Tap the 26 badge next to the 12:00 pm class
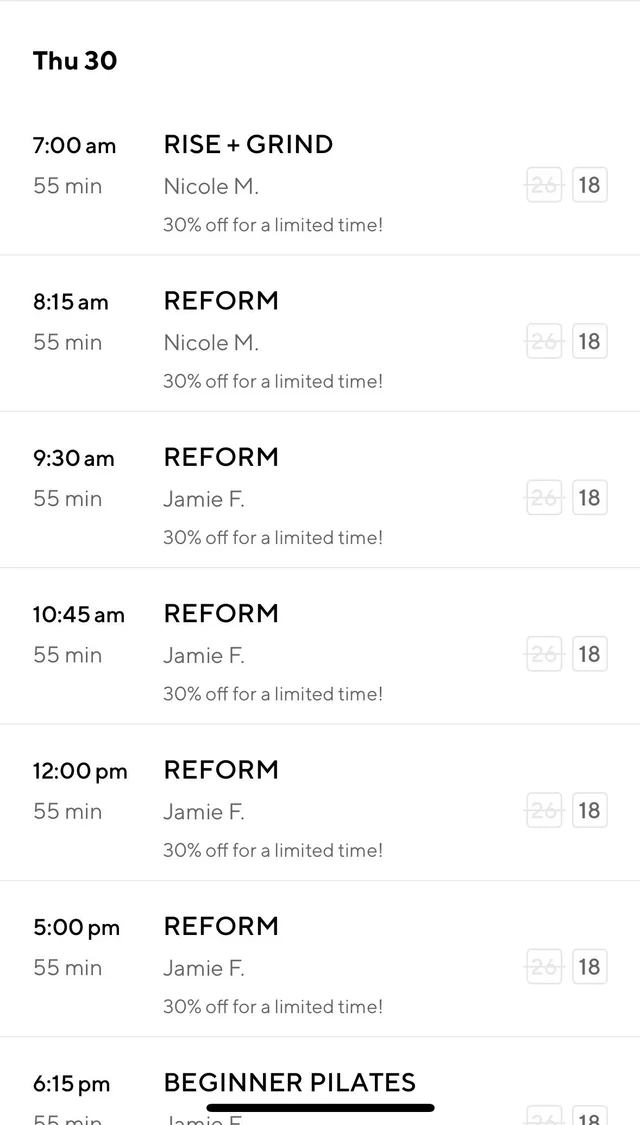The height and width of the screenshot is (1125, 640). (x=544, y=810)
